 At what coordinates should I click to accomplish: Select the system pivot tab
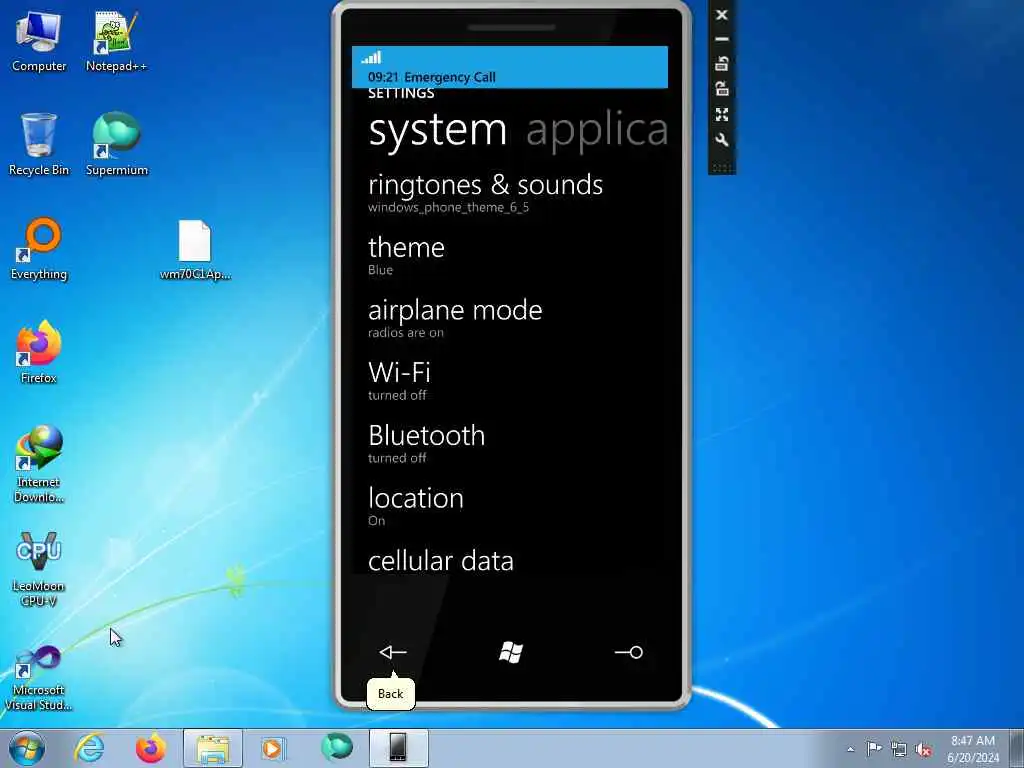pyautogui.click(x=438, y=130)
